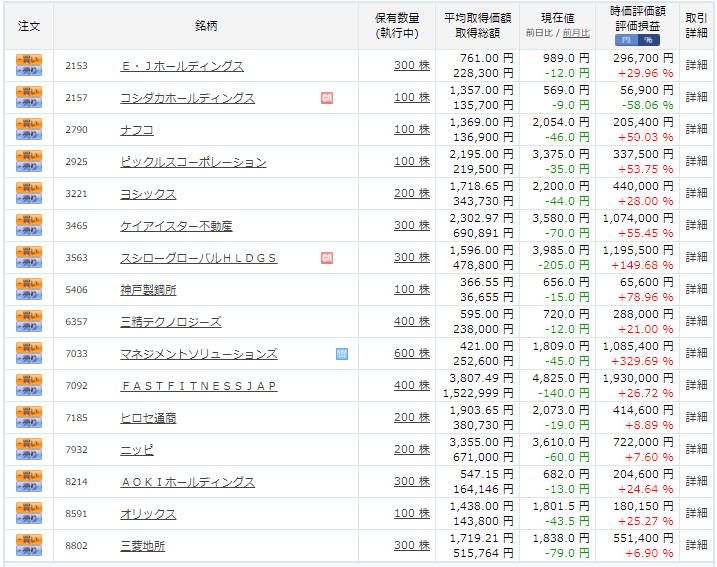
Task: Open the ニッピ stock link
Action: coord(137,450)
